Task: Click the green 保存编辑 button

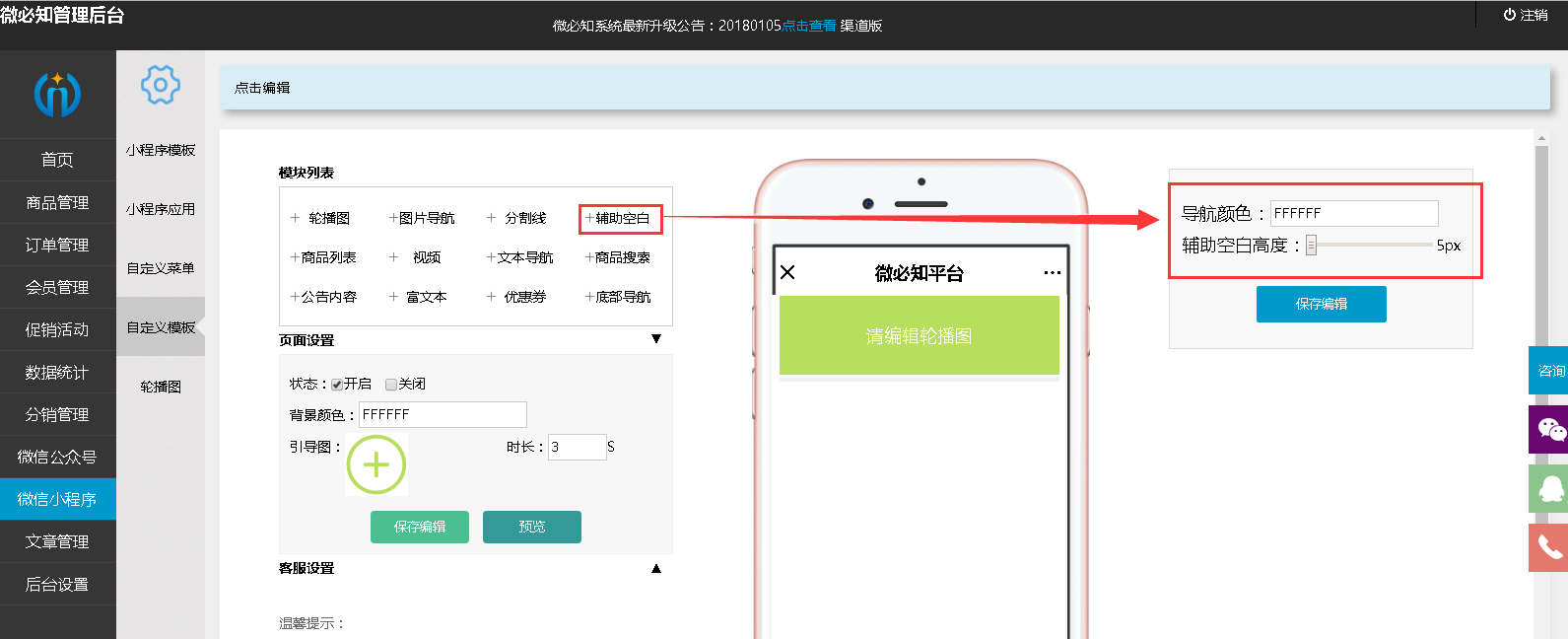Action: (420, 527)
